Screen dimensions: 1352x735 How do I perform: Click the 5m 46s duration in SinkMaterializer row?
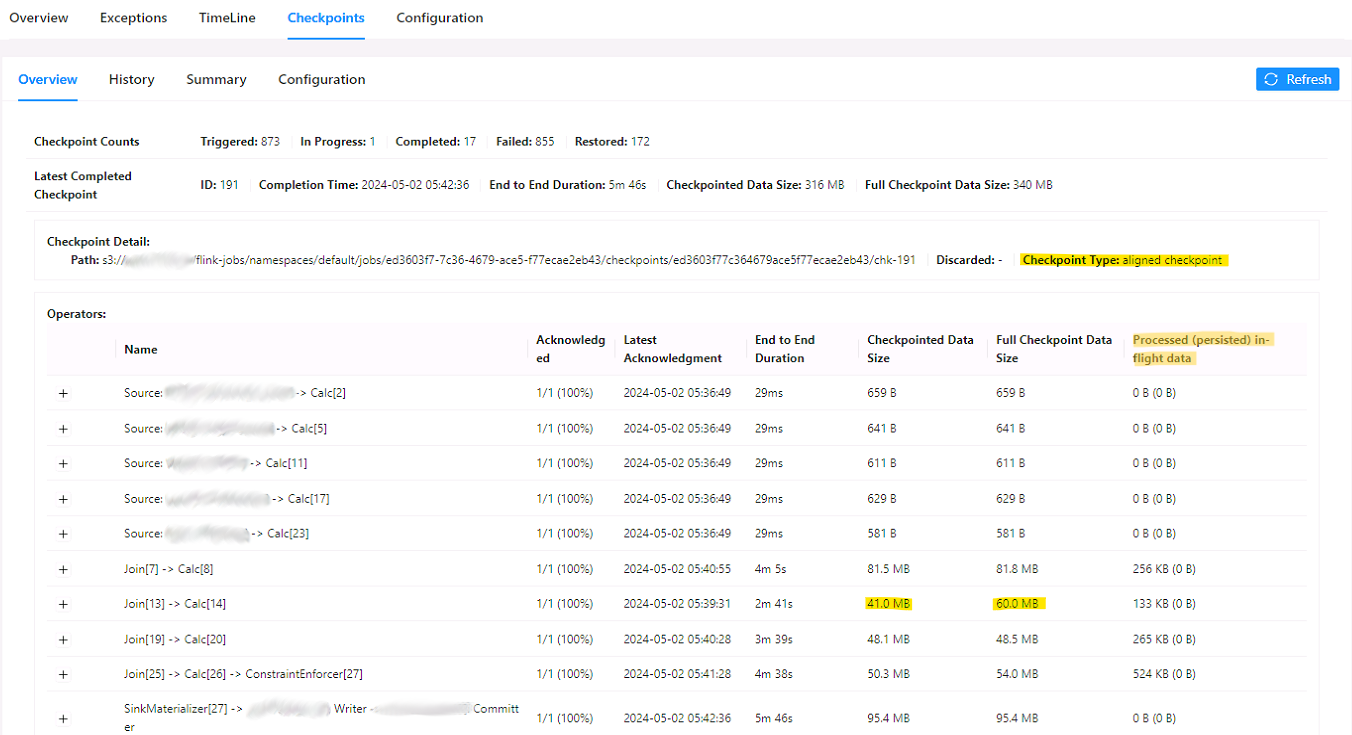774,718
